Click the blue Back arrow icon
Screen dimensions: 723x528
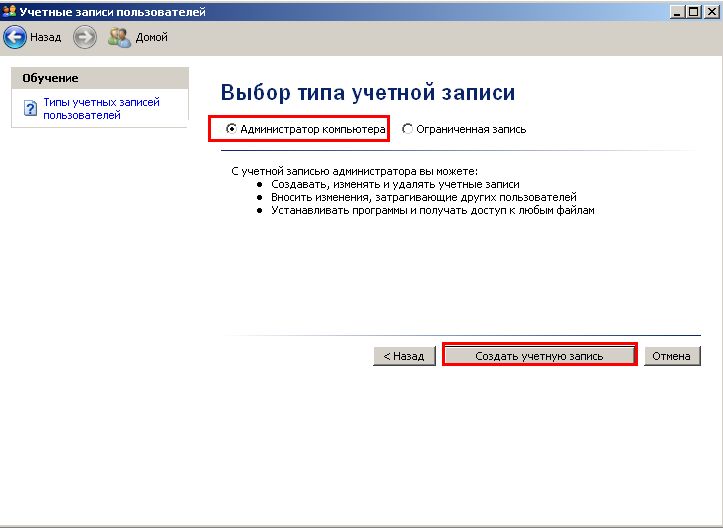[x=15, y=36]
